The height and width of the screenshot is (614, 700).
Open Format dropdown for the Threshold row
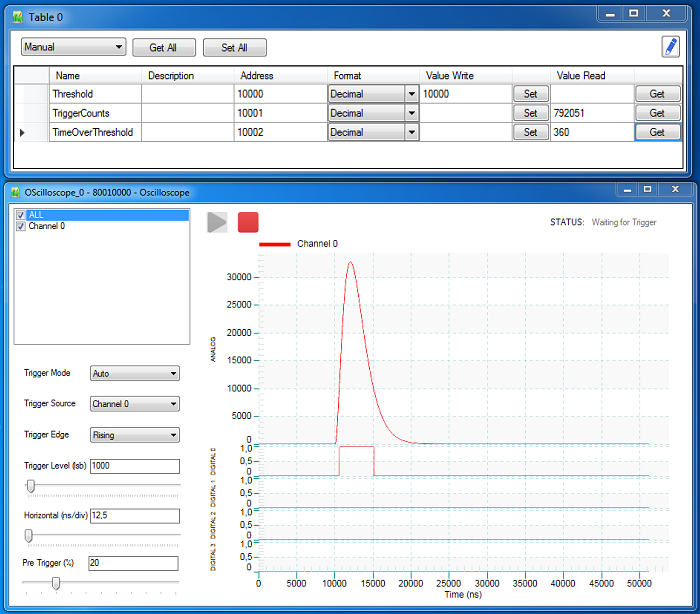point(373,94)
